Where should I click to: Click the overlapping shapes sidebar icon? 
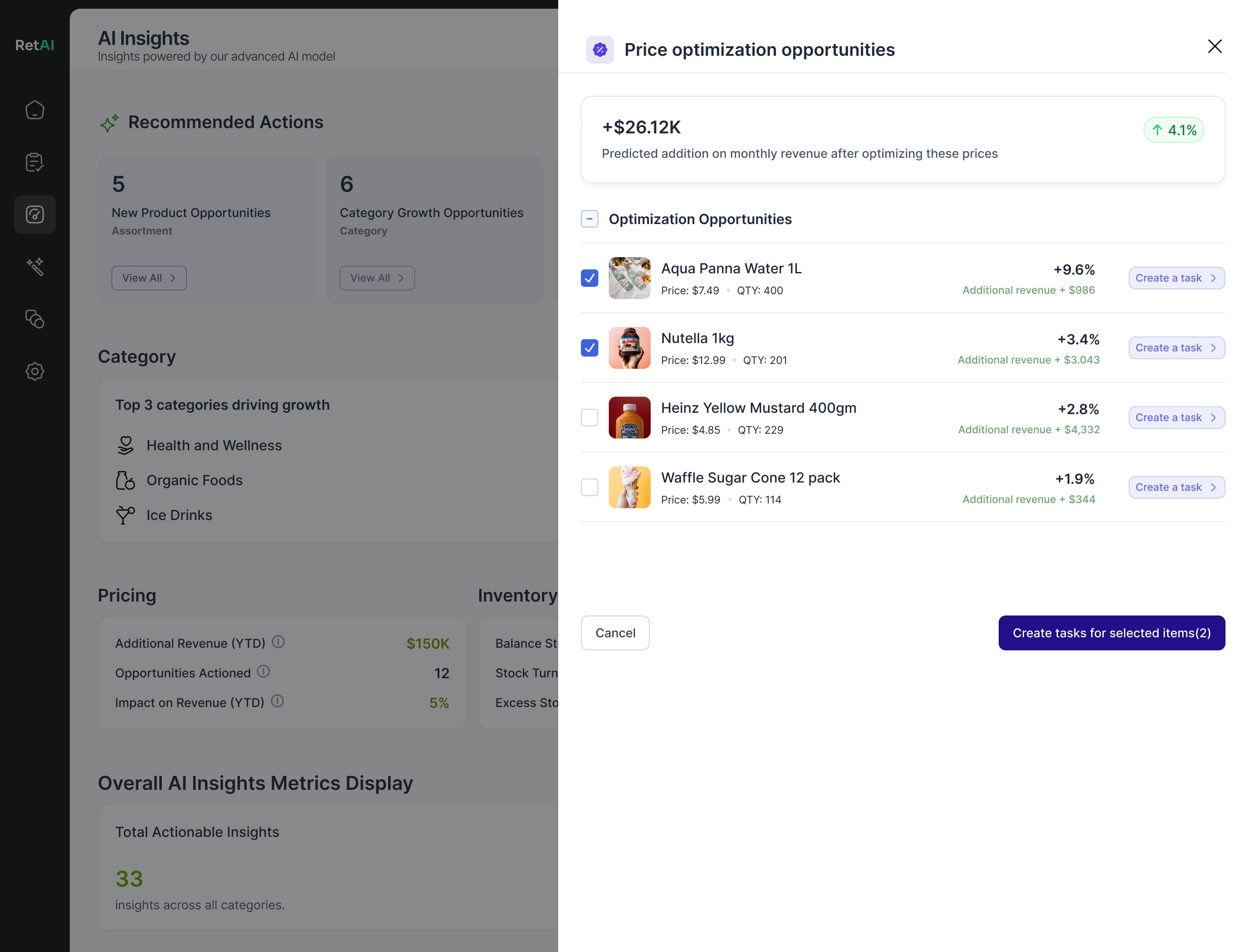coord(34,319)
